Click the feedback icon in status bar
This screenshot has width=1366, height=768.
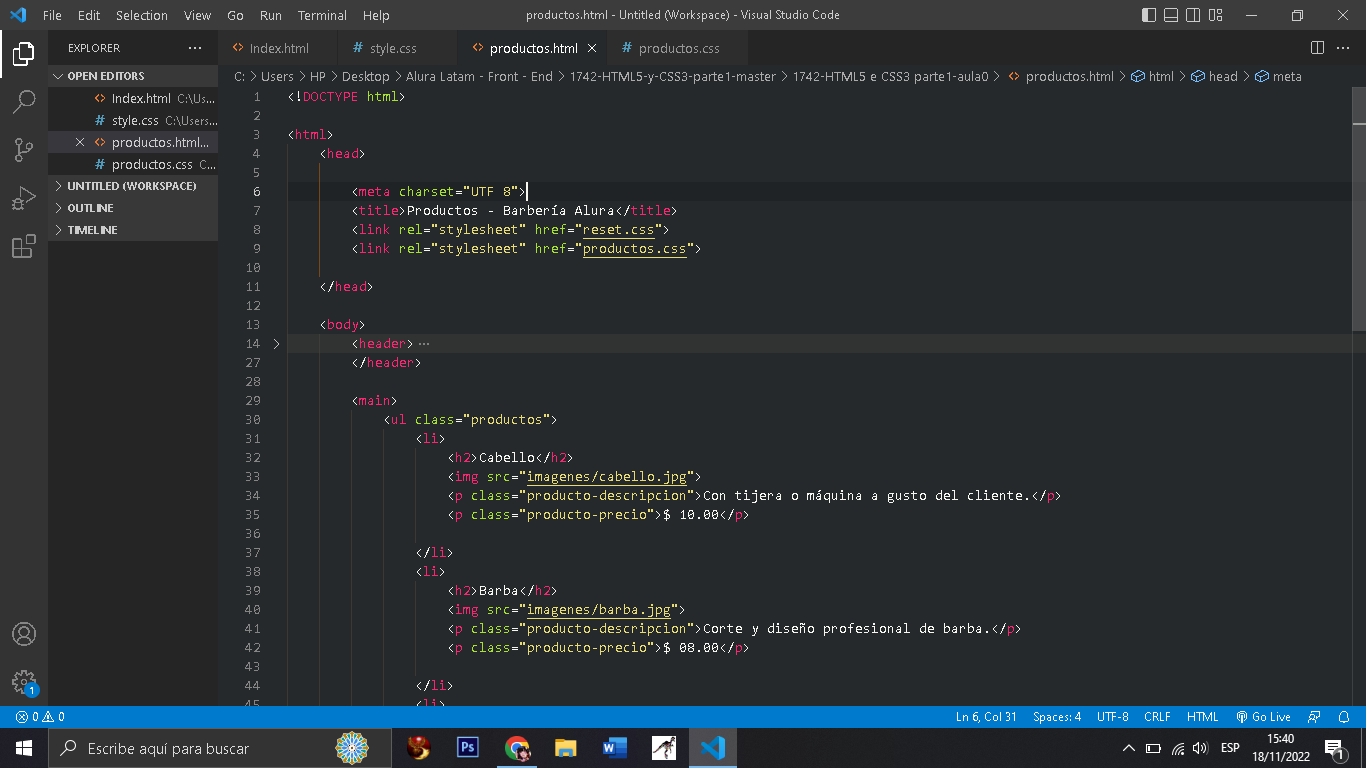coord(1315,717)
